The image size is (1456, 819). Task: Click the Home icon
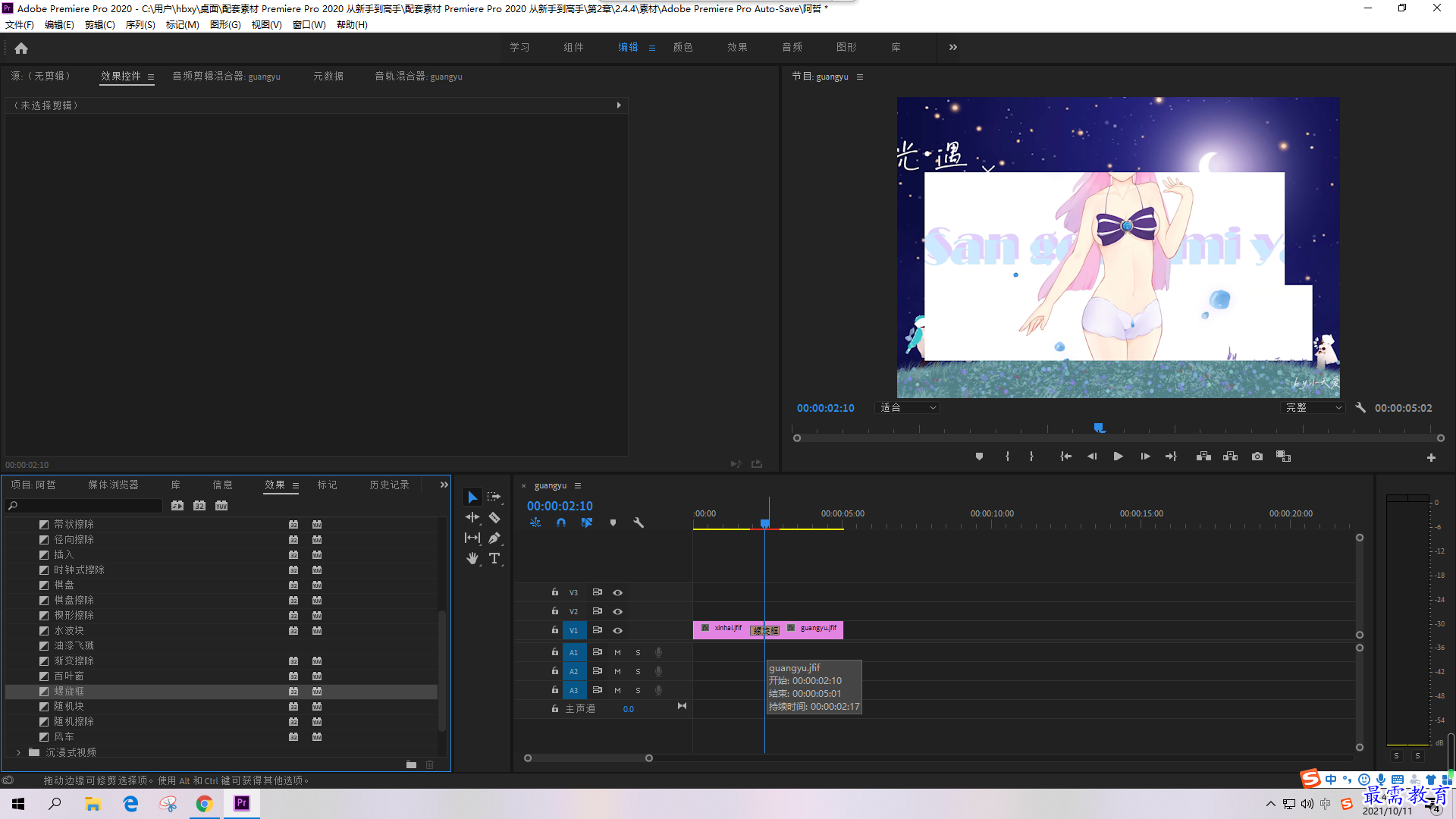tap(21, 48)
